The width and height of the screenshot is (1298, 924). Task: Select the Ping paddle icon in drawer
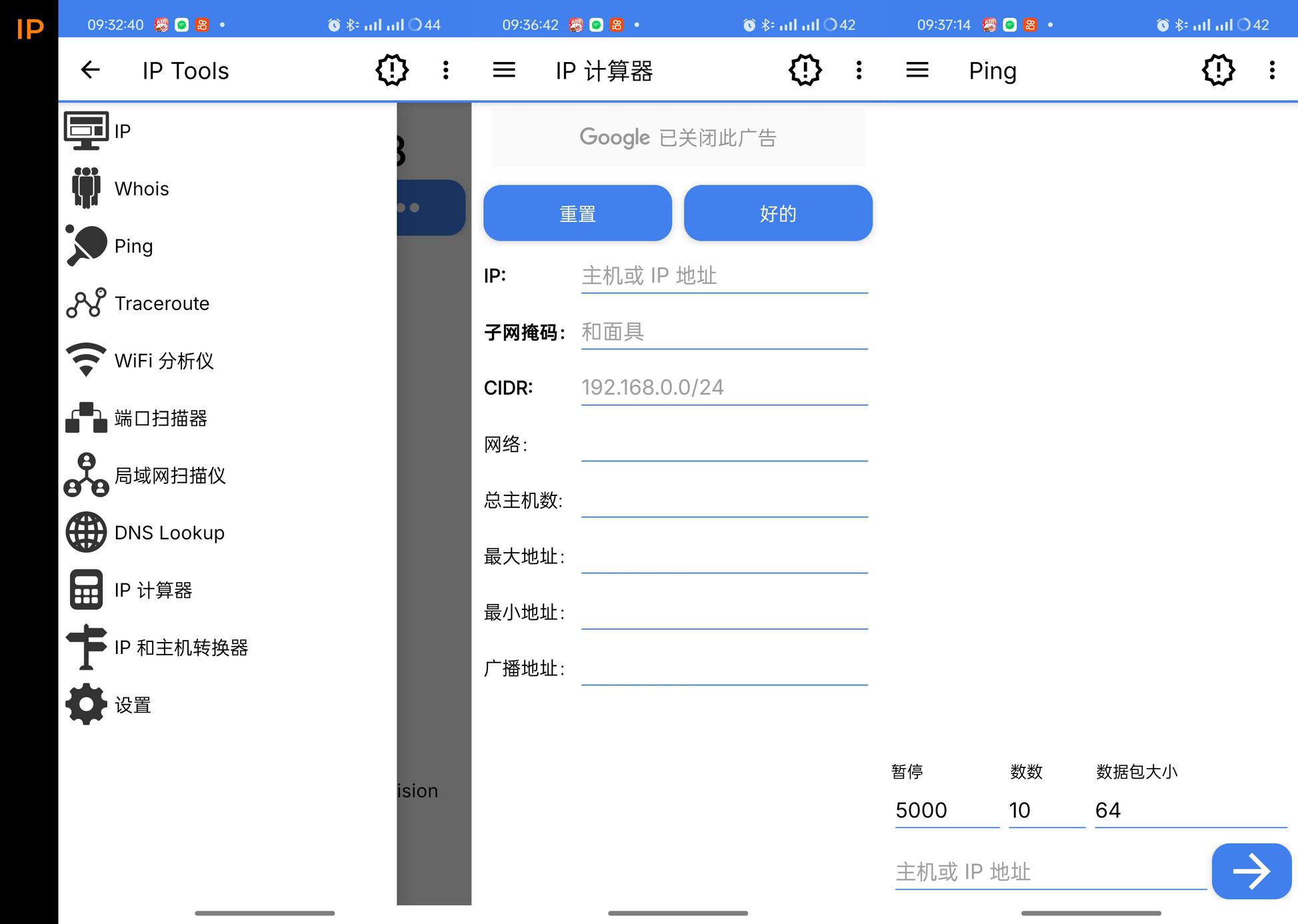click(x=86, y=245)
